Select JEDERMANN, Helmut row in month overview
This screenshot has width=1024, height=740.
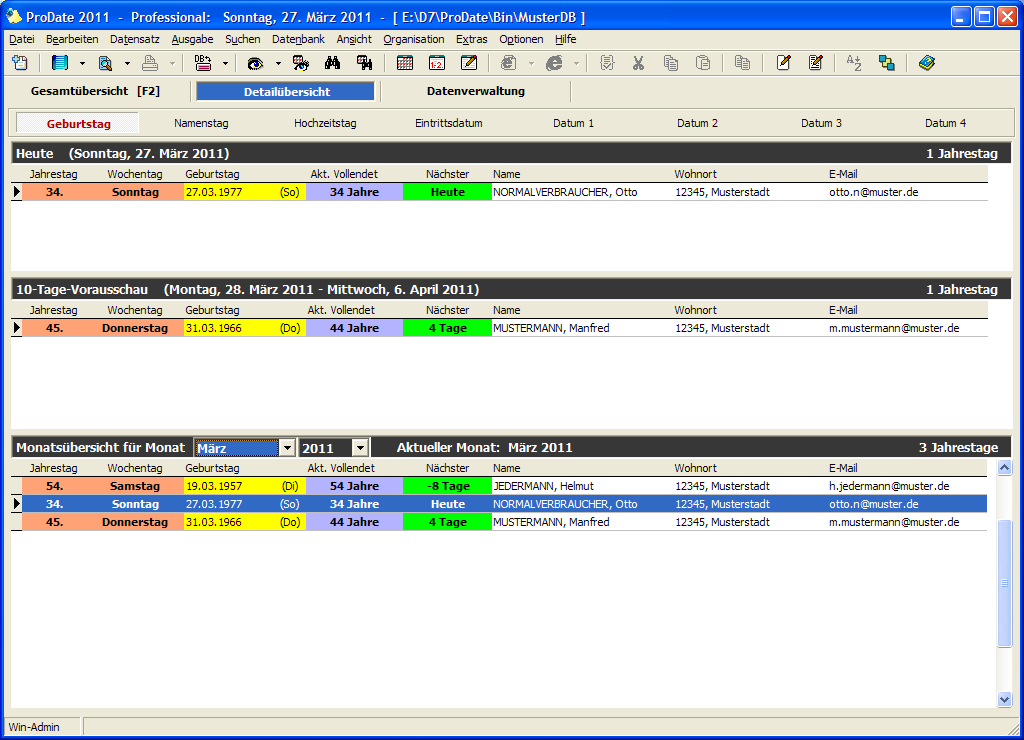point(542,486)
